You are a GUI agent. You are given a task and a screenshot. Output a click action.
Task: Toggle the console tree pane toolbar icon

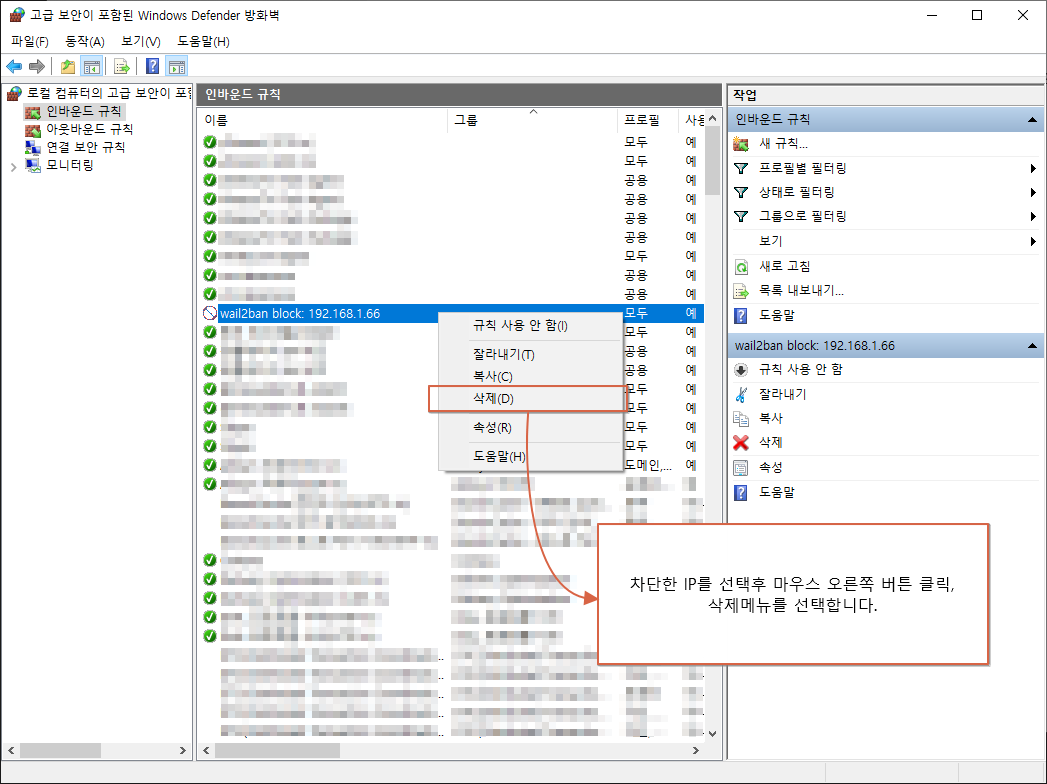tap(91, 67)
